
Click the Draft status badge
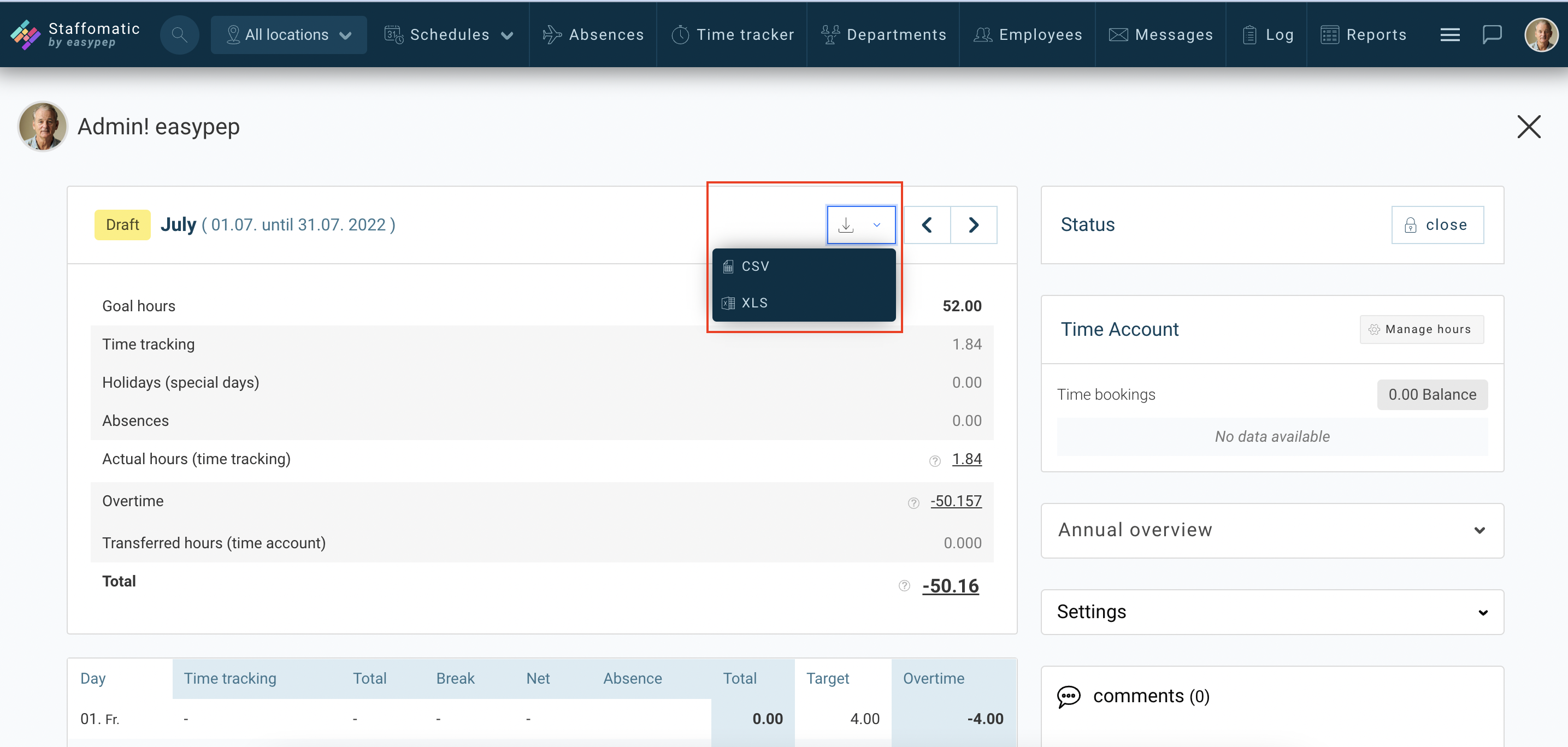pyautogui.click(x=122, y=224)
